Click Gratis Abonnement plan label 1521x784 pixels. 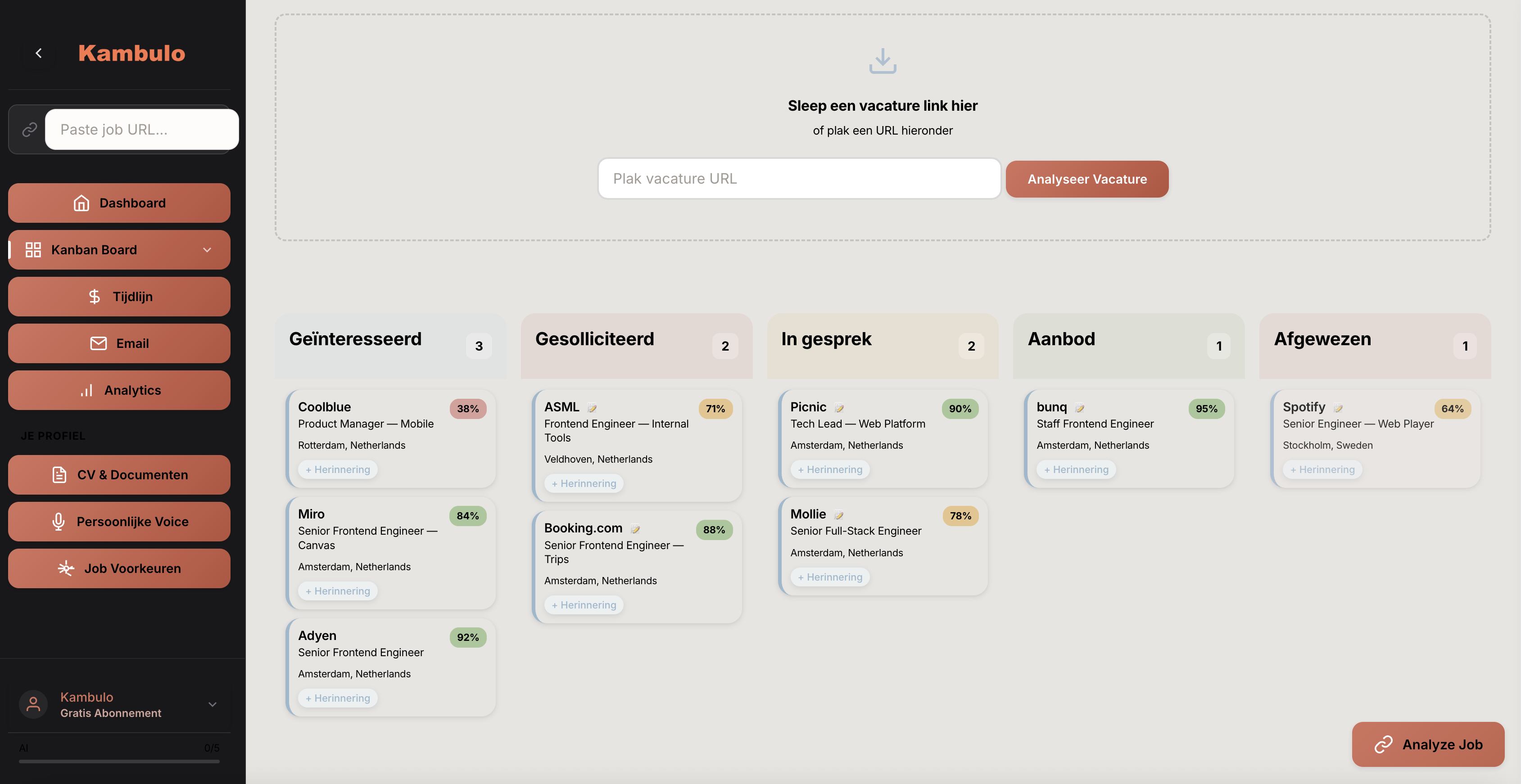point(110,713)
